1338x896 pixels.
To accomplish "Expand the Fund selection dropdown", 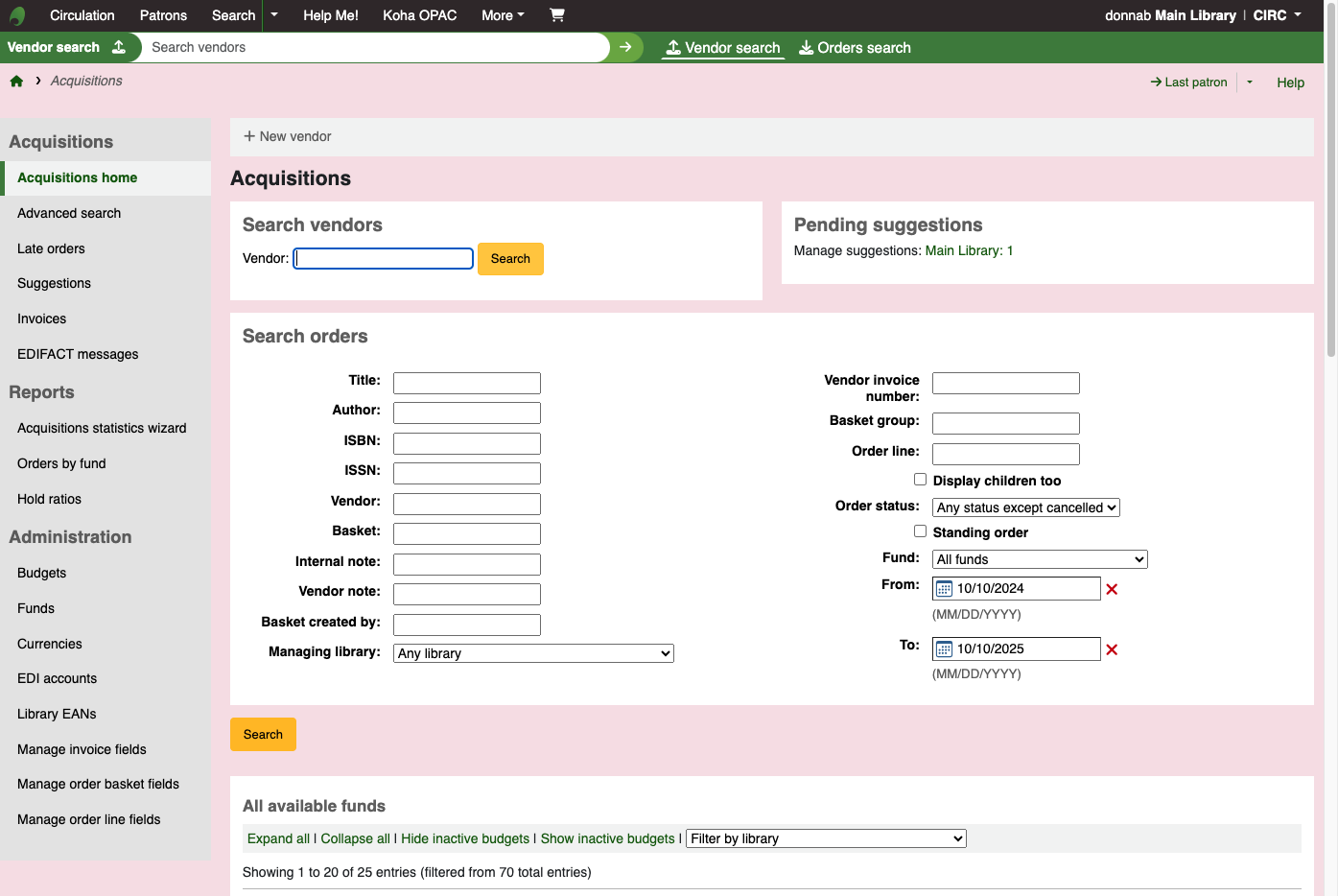I will pos(1040,559).
